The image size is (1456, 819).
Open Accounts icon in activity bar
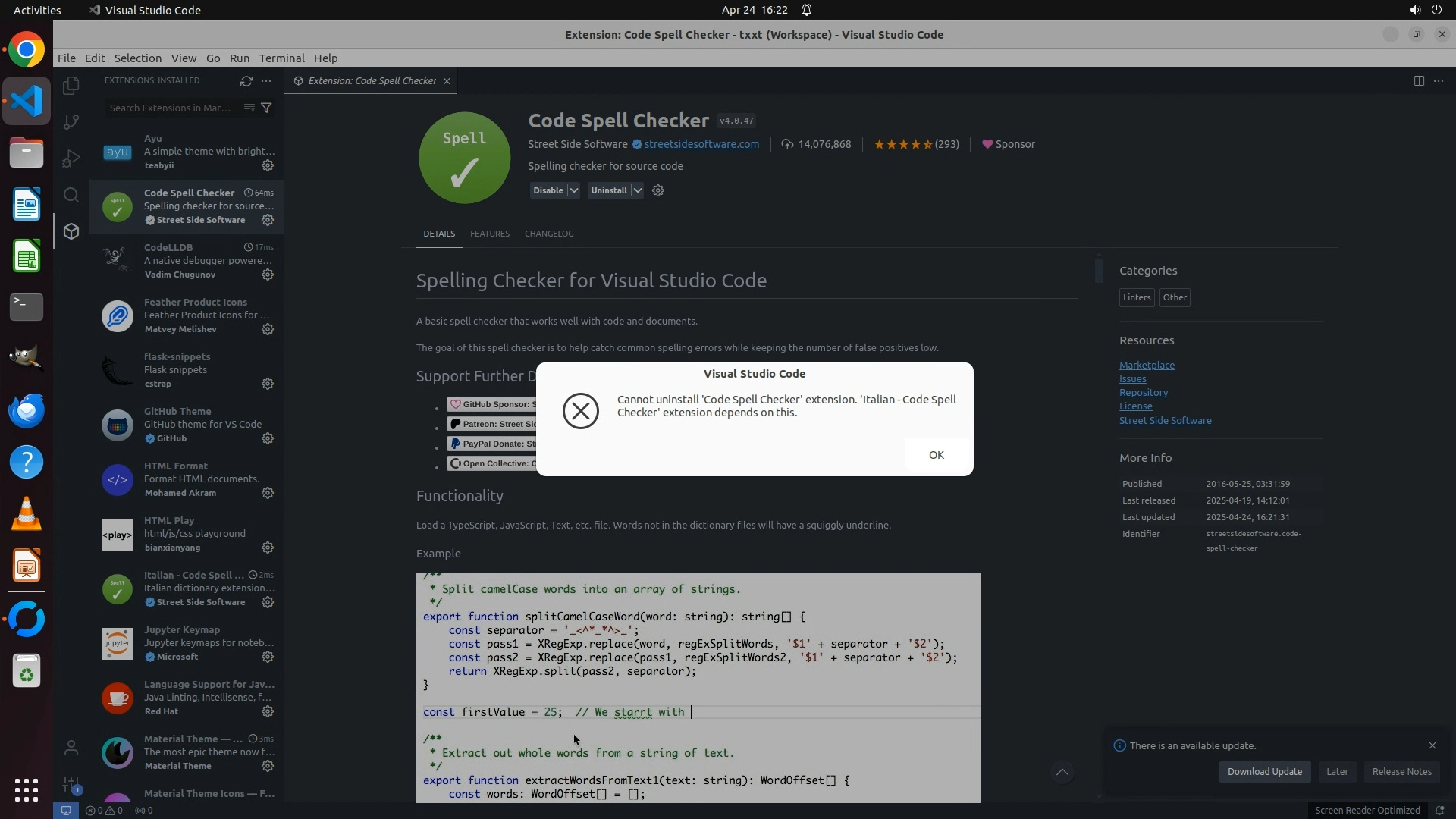pyautogui.click(x=71, y=748)
